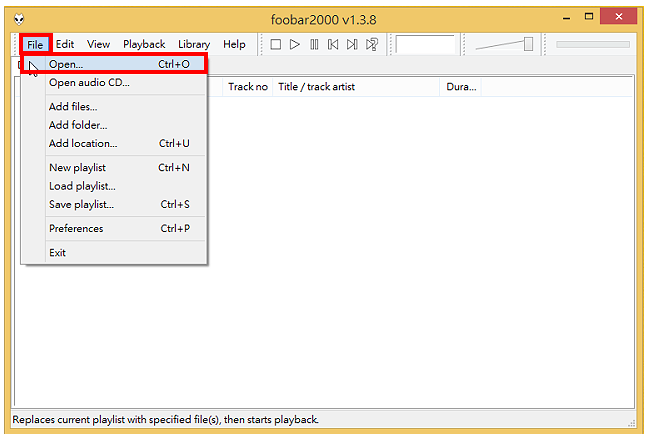
Task: Start playback with the Play button
Action: point(295,44)
